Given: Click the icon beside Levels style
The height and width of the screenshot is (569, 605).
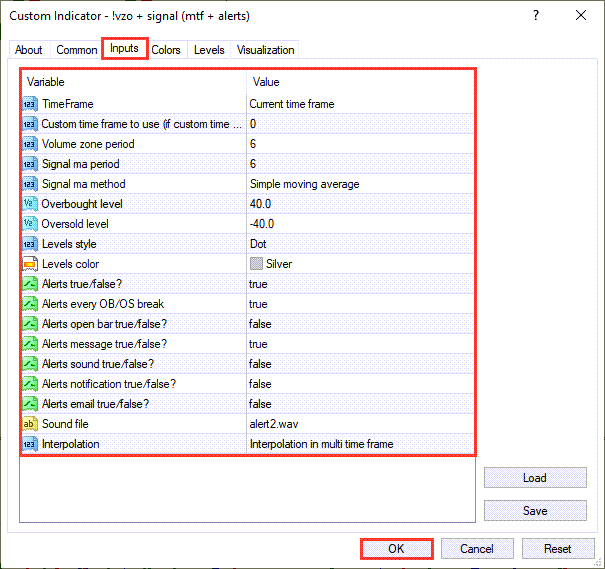Looking at the screenshot, I should coord(30,244).
